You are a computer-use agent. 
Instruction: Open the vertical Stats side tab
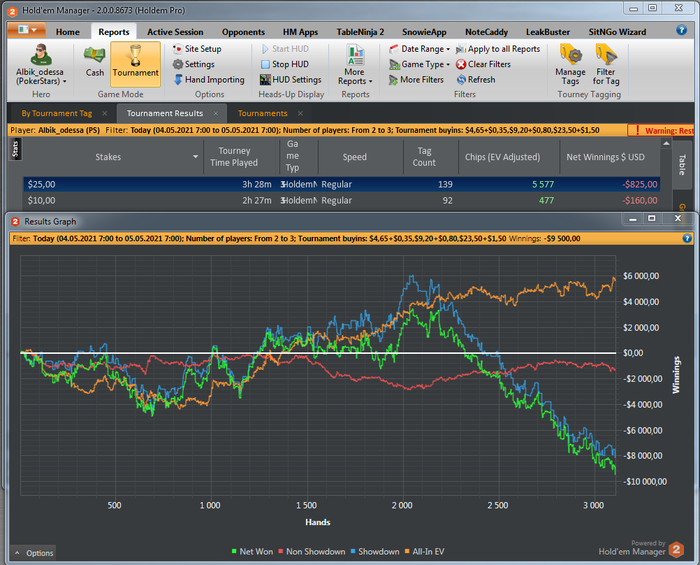tap(16, 149)
